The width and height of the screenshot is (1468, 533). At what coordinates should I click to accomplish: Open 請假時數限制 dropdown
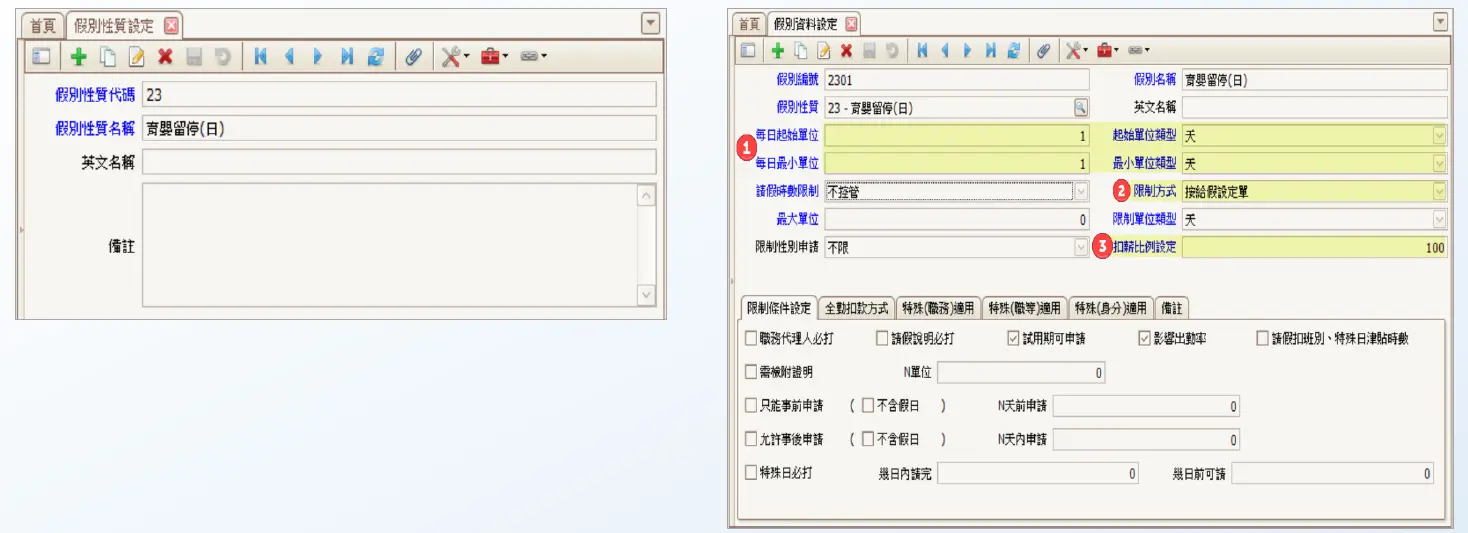click(1080, 191)
